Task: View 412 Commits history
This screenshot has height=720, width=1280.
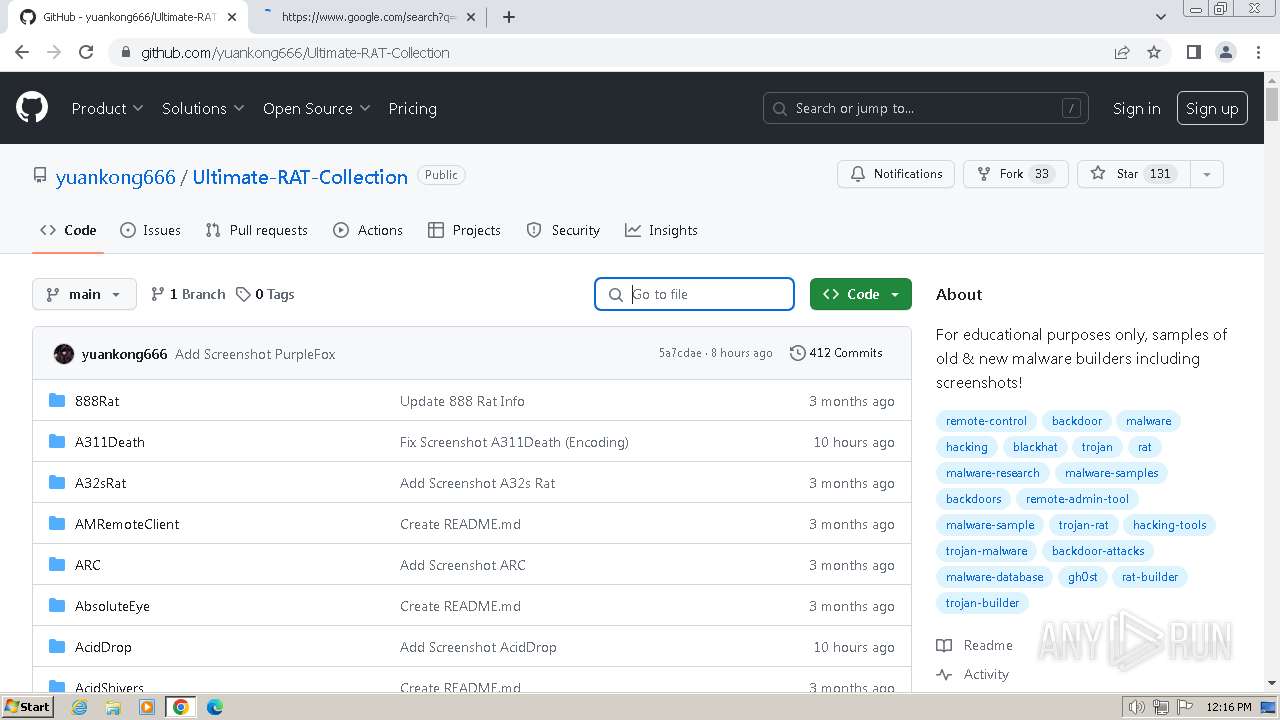Action: click(836, 353)
